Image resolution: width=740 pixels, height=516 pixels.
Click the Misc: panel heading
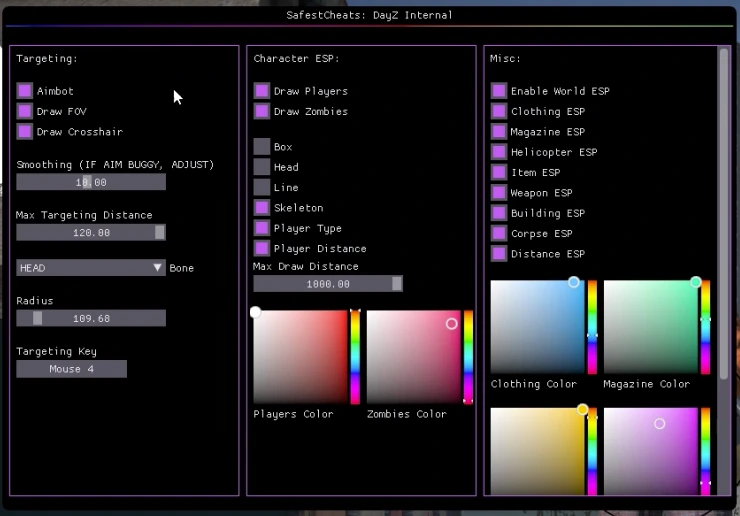tap(505, 59)
